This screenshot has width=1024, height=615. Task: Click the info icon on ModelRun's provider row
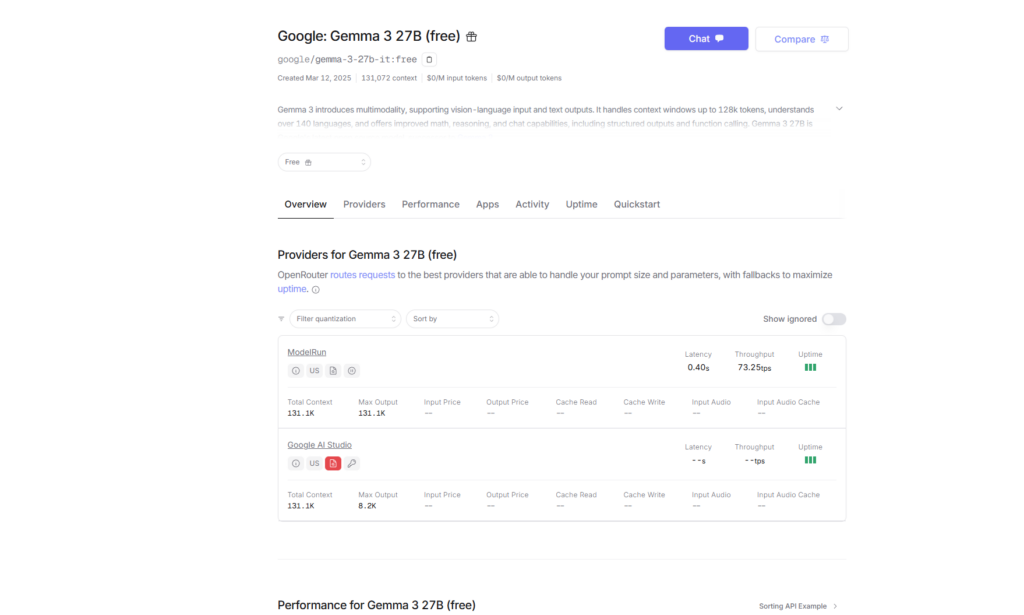[x=296, y=370]
